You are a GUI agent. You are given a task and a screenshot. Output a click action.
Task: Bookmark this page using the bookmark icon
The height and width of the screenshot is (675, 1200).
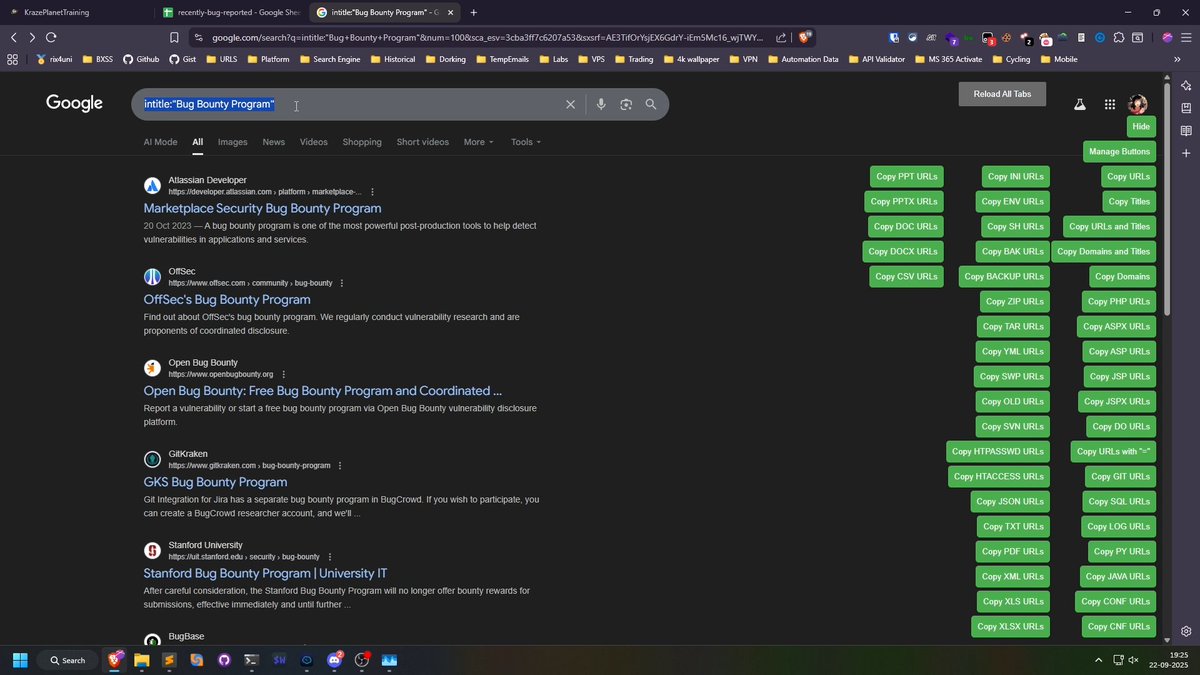click(174, 37)
